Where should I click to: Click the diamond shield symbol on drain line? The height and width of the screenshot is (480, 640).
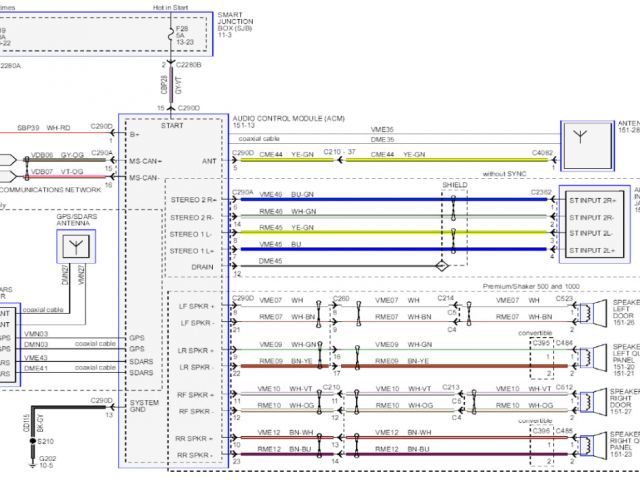(439, 266)
